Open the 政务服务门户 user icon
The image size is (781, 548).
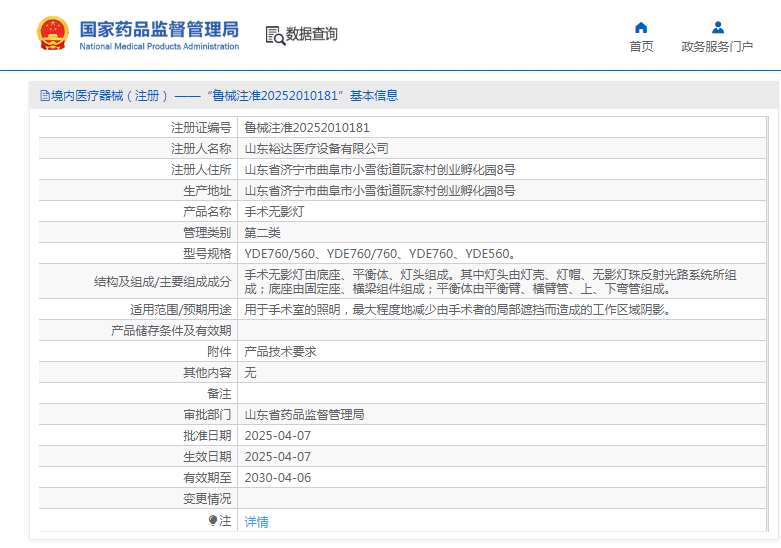718,27
